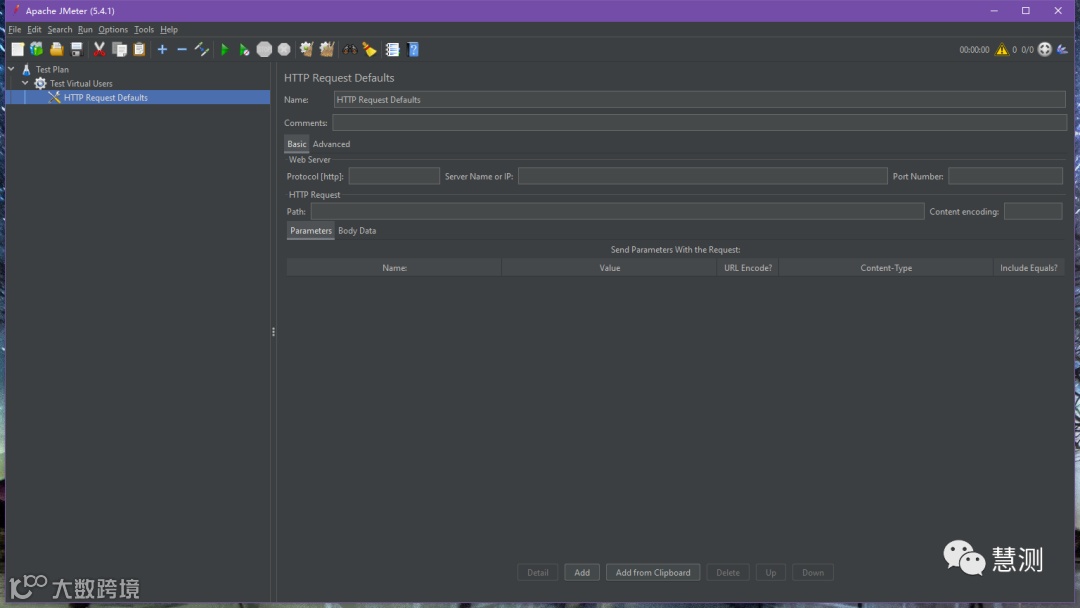Select Test Virtual Users thread group
Viewport: 1080px width, 608px height.
(81, 83)
